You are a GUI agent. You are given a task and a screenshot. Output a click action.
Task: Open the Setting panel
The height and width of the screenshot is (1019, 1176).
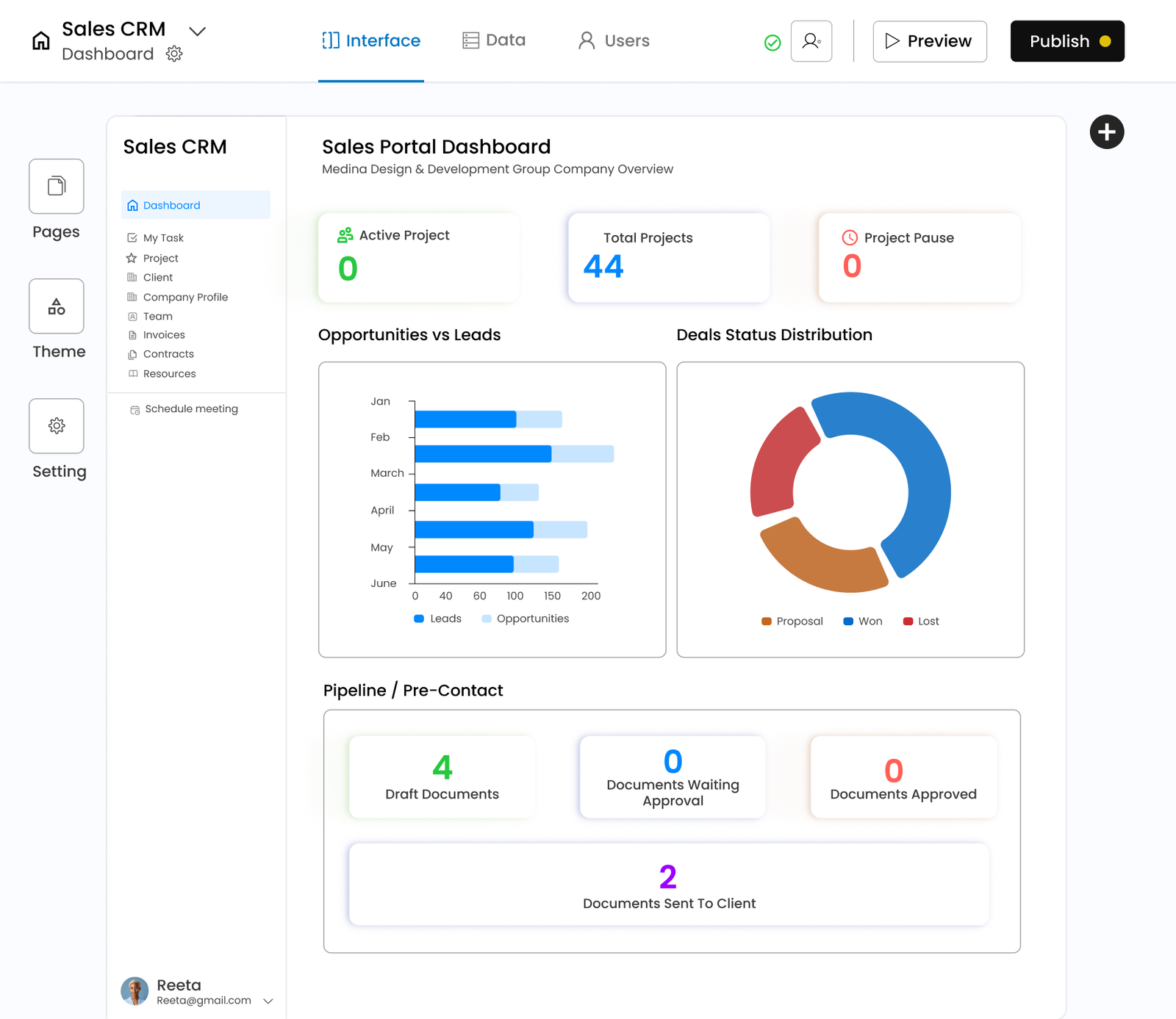pyautogui.click(x=56, y=426)
